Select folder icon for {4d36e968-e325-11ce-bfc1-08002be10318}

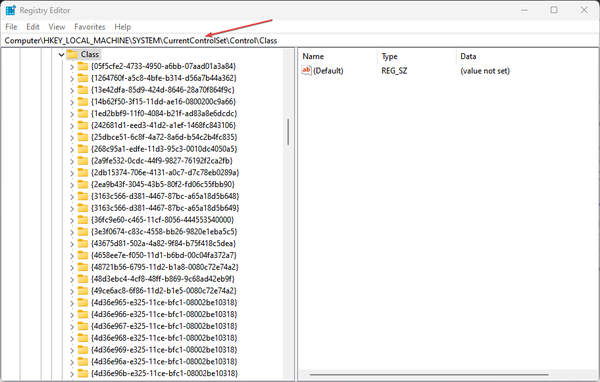tap(83, 338)
